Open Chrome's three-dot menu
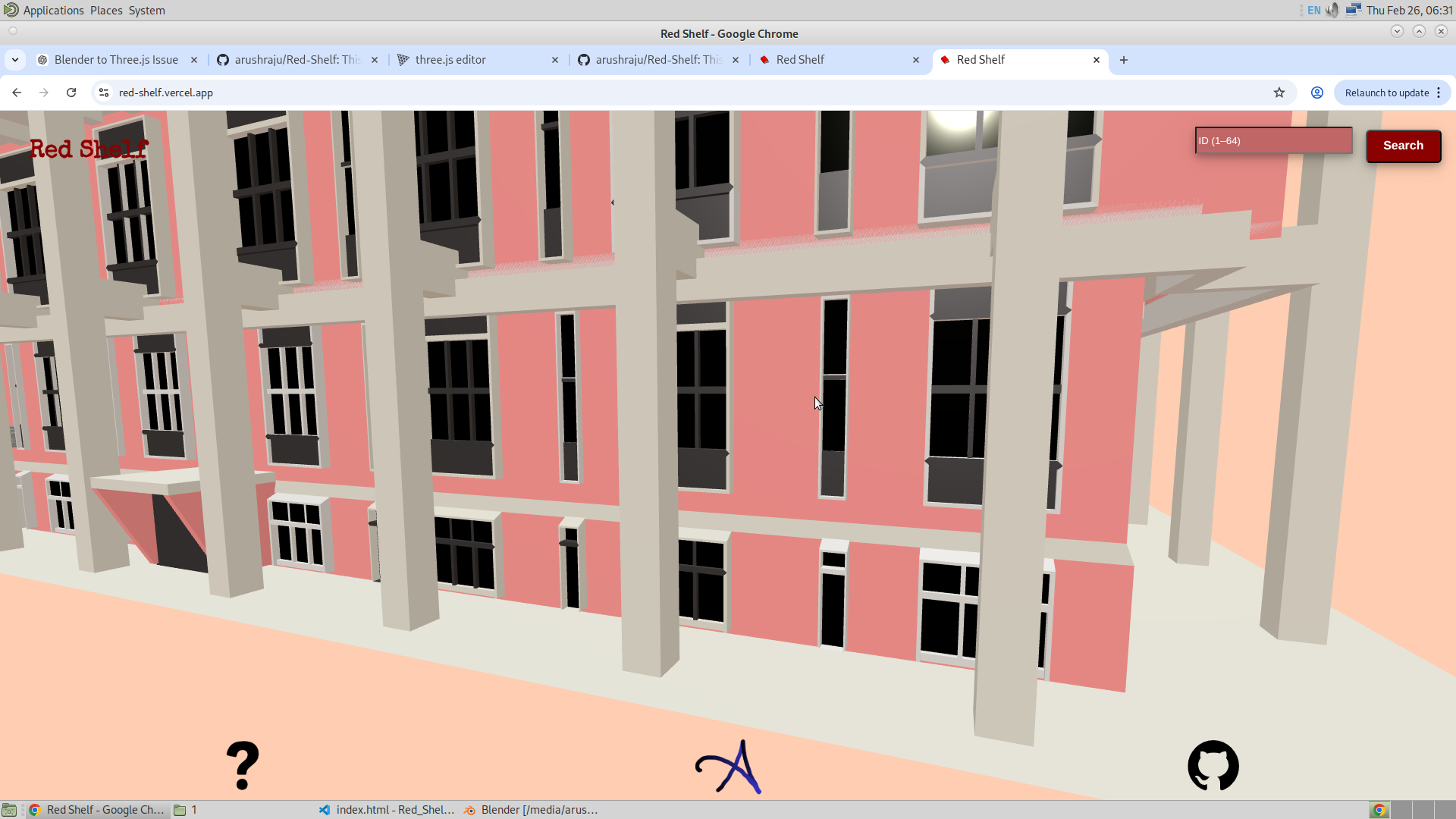Viewport: 1456px width, 819px height. (x=1439, y=92)
